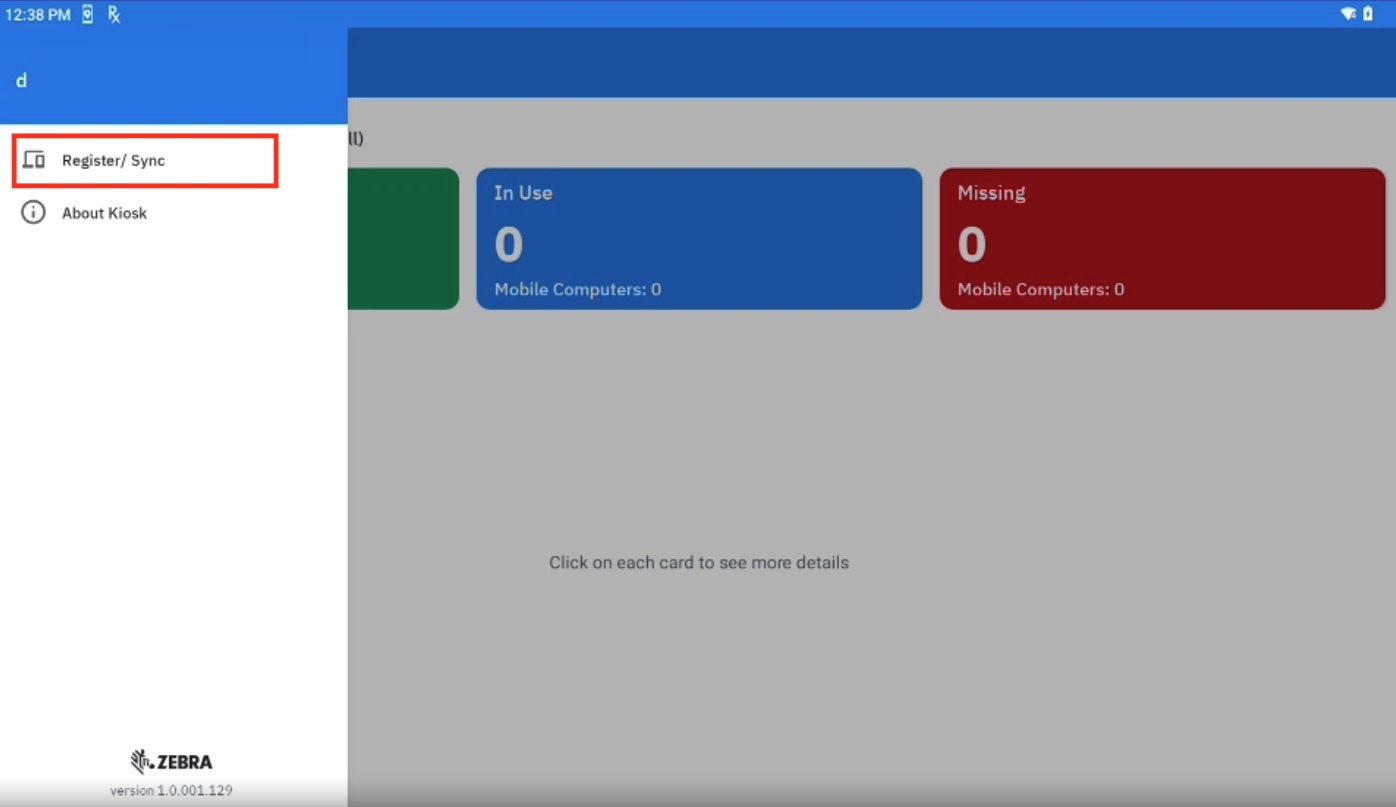The image size is (1396, 807).
Task: Click the Register/Sync devices icon
Action: 34,160
